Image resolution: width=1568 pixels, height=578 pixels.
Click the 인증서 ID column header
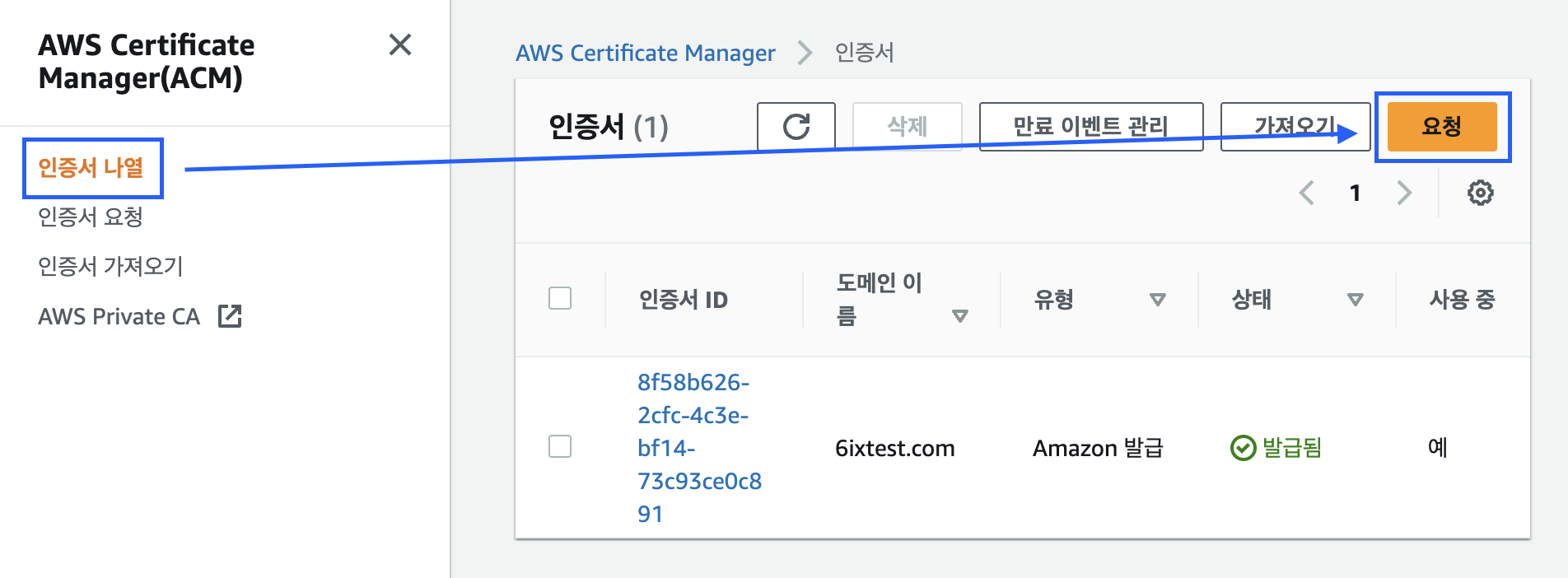pos(684,300)
